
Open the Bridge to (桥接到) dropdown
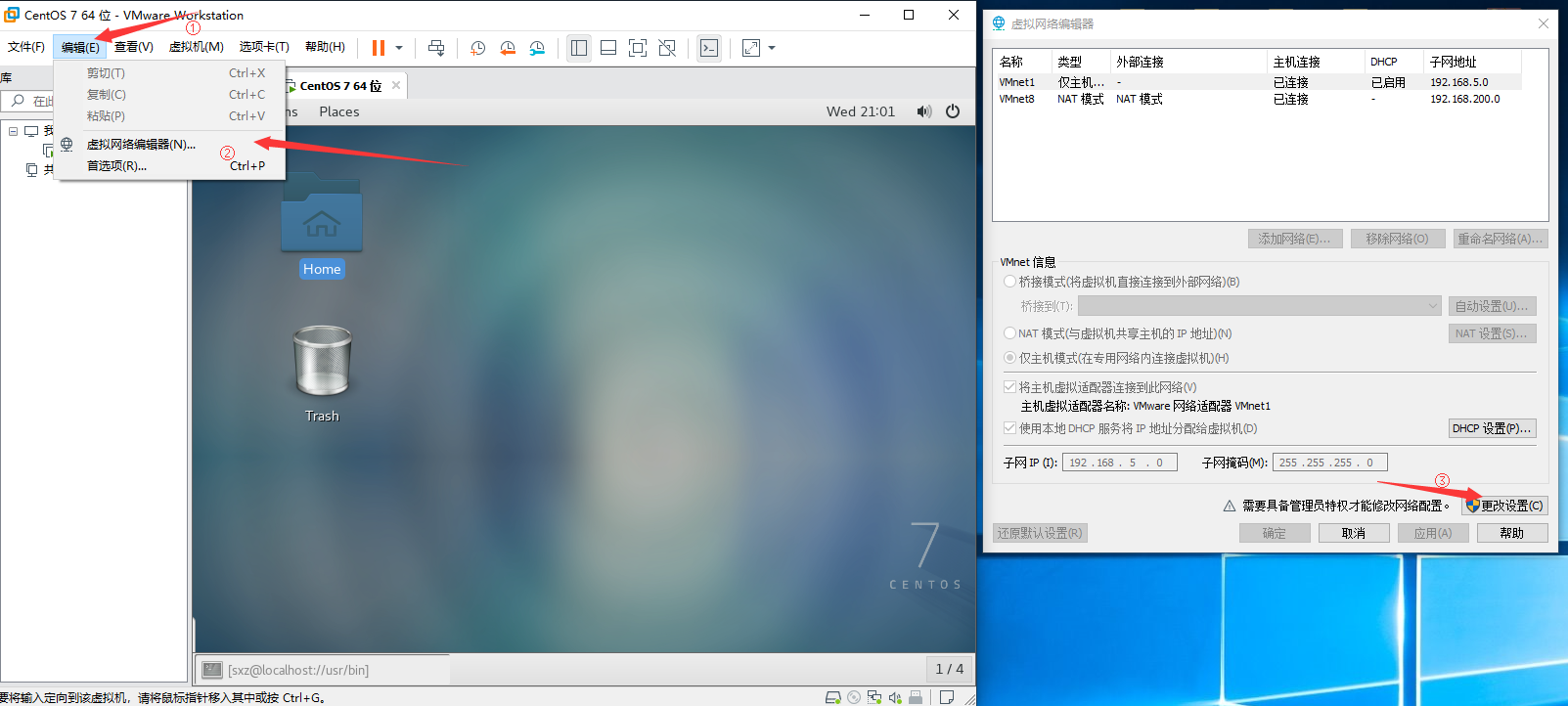tap(1260, 306)
